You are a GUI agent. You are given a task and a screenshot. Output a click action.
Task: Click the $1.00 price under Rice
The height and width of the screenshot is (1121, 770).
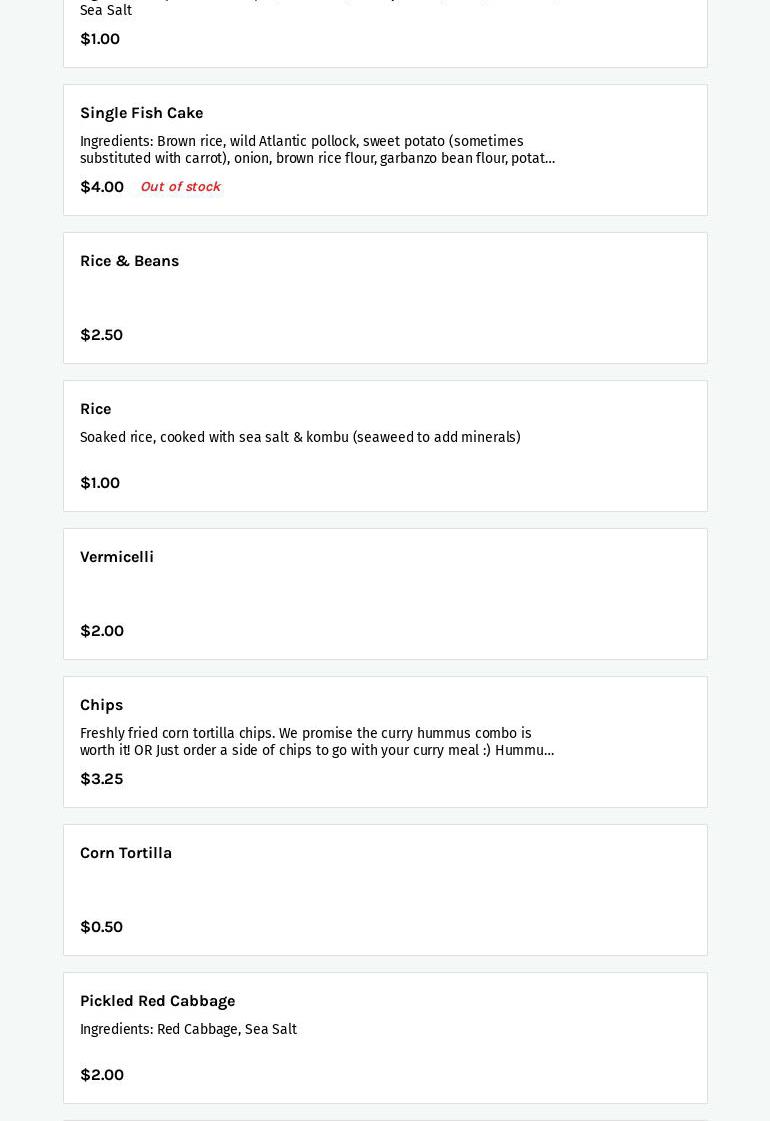[x=100, y=483]
